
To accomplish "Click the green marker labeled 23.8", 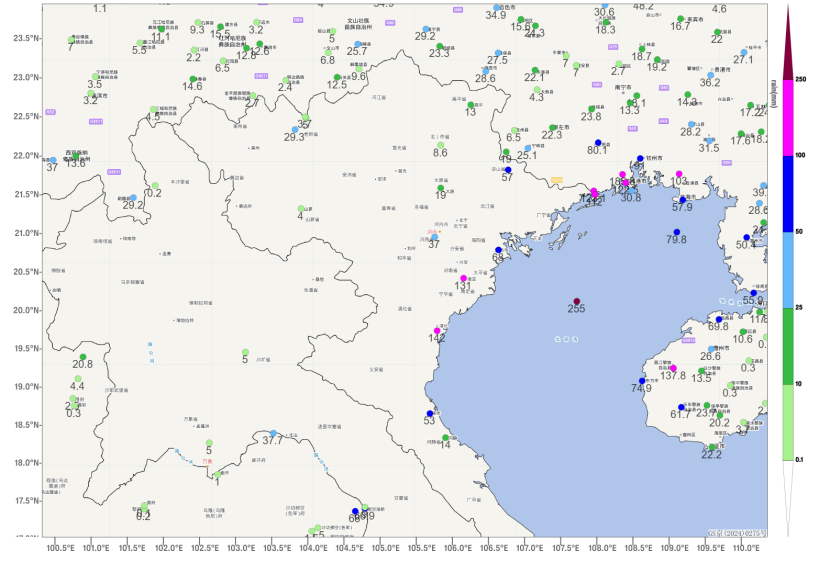I will click(x=592, y=109).
